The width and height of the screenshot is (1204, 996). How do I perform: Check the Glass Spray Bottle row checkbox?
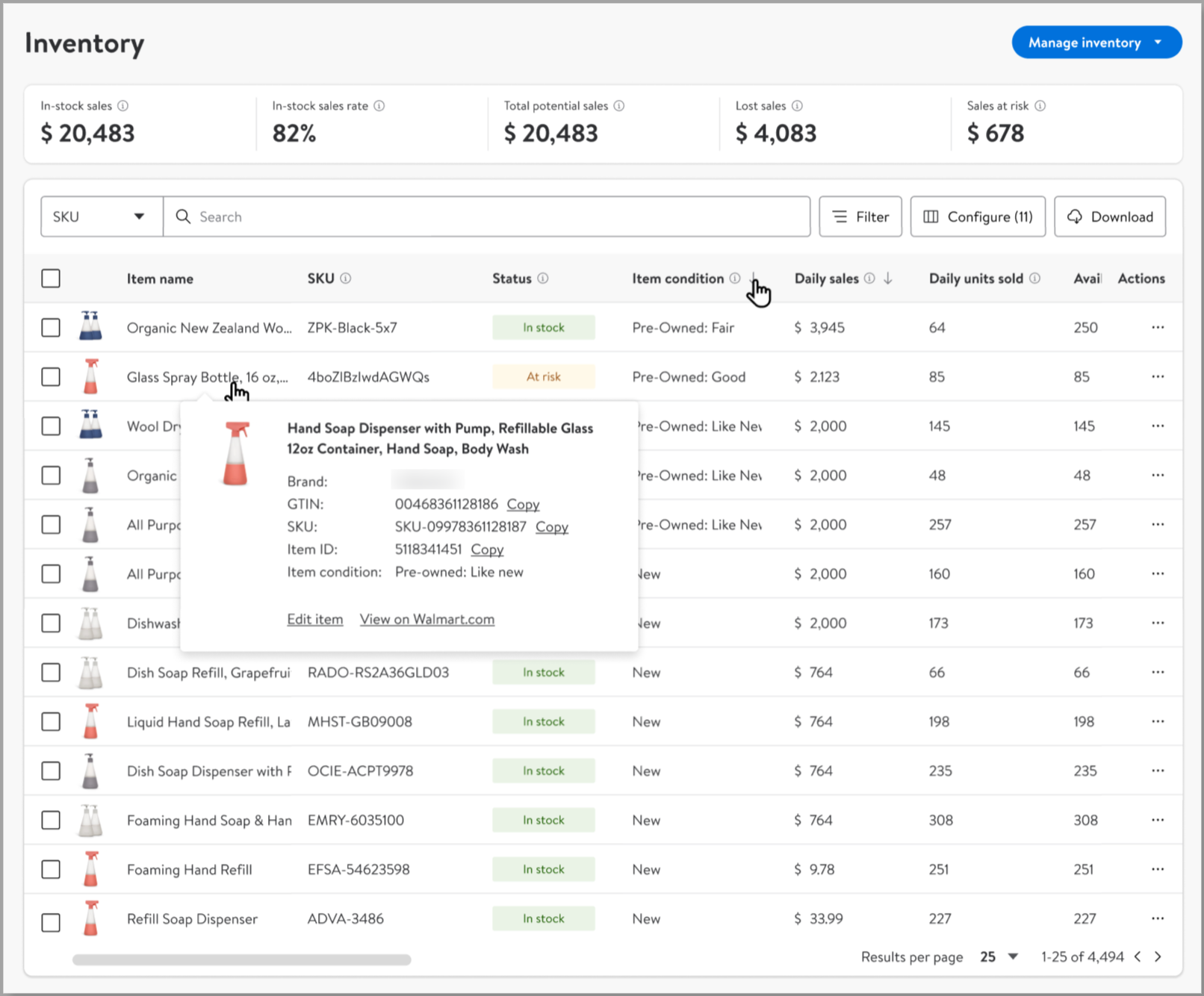point(51,377)
